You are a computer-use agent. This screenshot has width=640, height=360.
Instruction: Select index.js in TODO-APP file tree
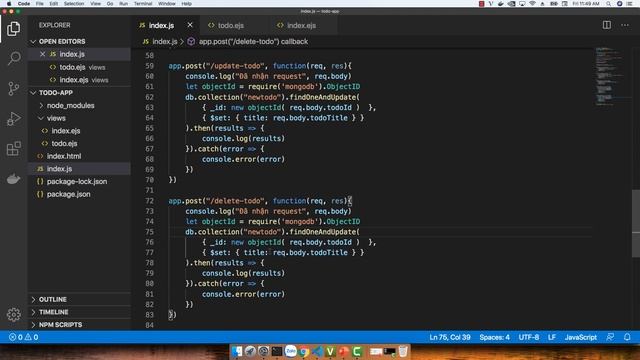(x=59, y=169)
